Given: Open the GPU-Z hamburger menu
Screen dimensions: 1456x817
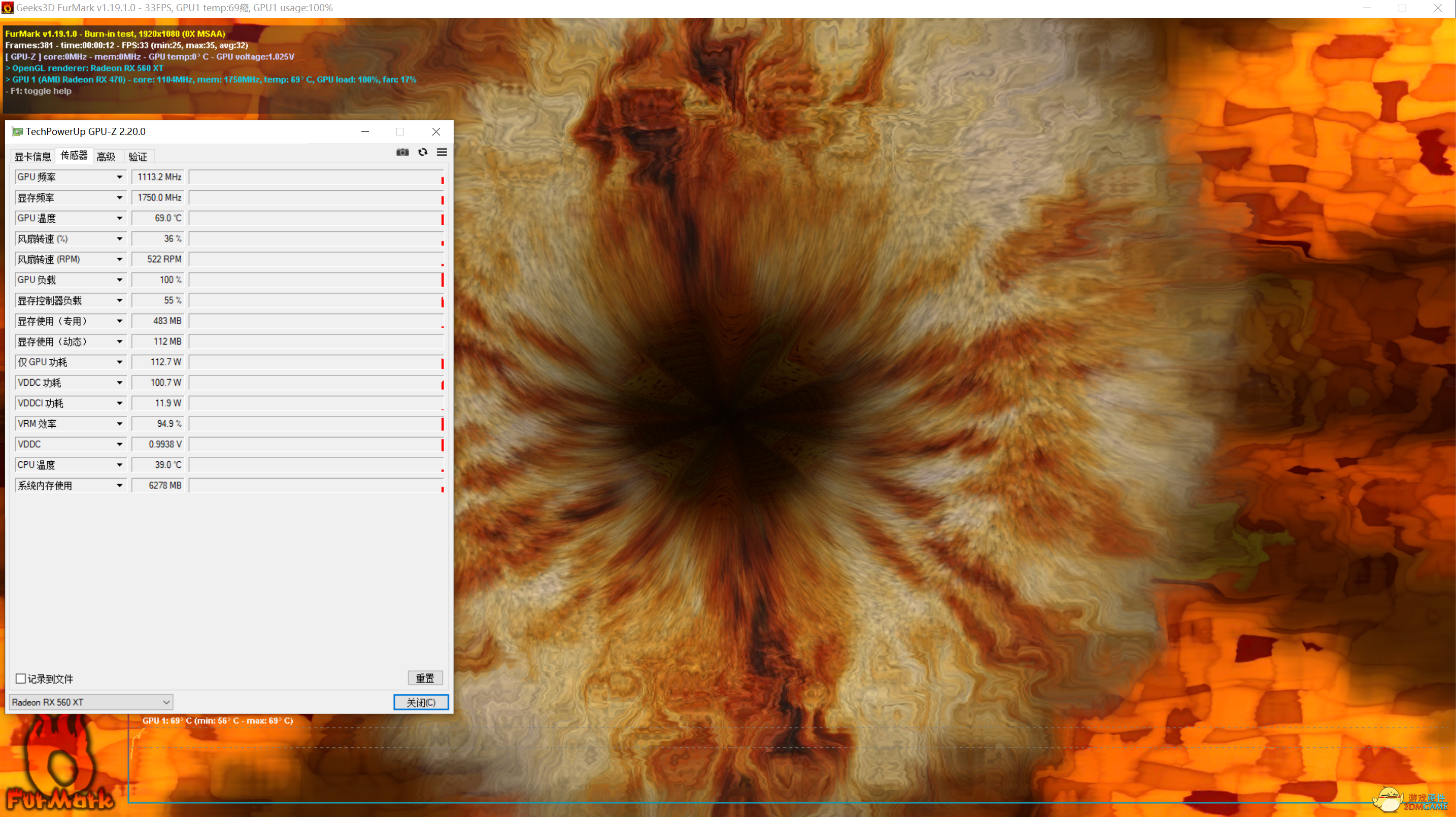Looking at the screenshot, I should [x=442, y=152].
